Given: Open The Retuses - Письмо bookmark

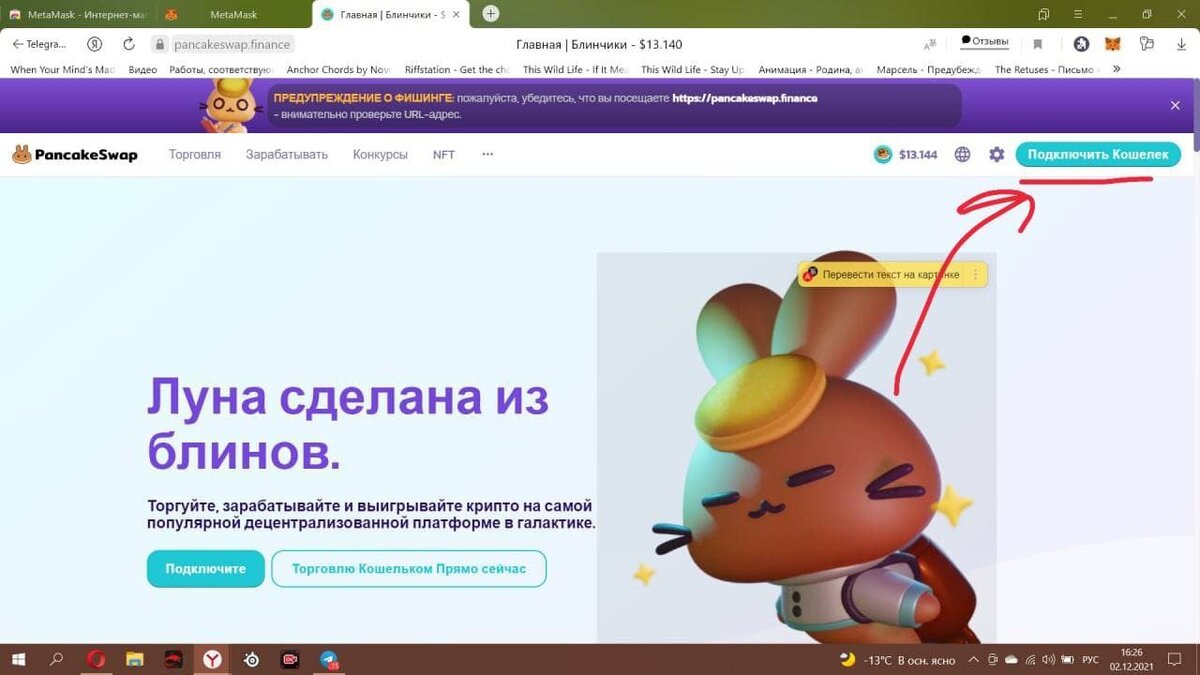Looking at the screenshot, I should (x=1047, y=70).
